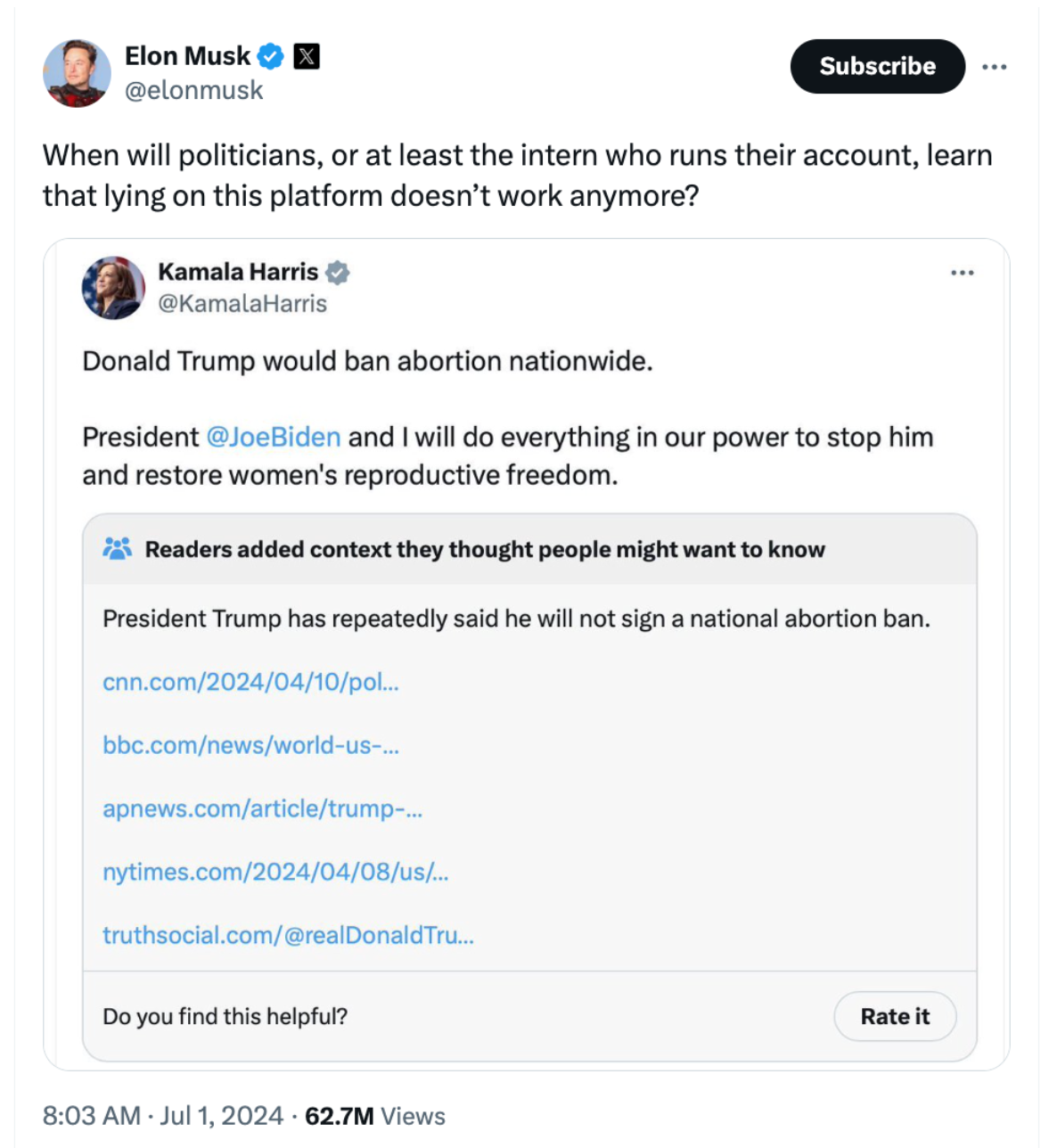Click the X affiliation badge icon
The image size is (1057, 1148).
tap(307, 56)
